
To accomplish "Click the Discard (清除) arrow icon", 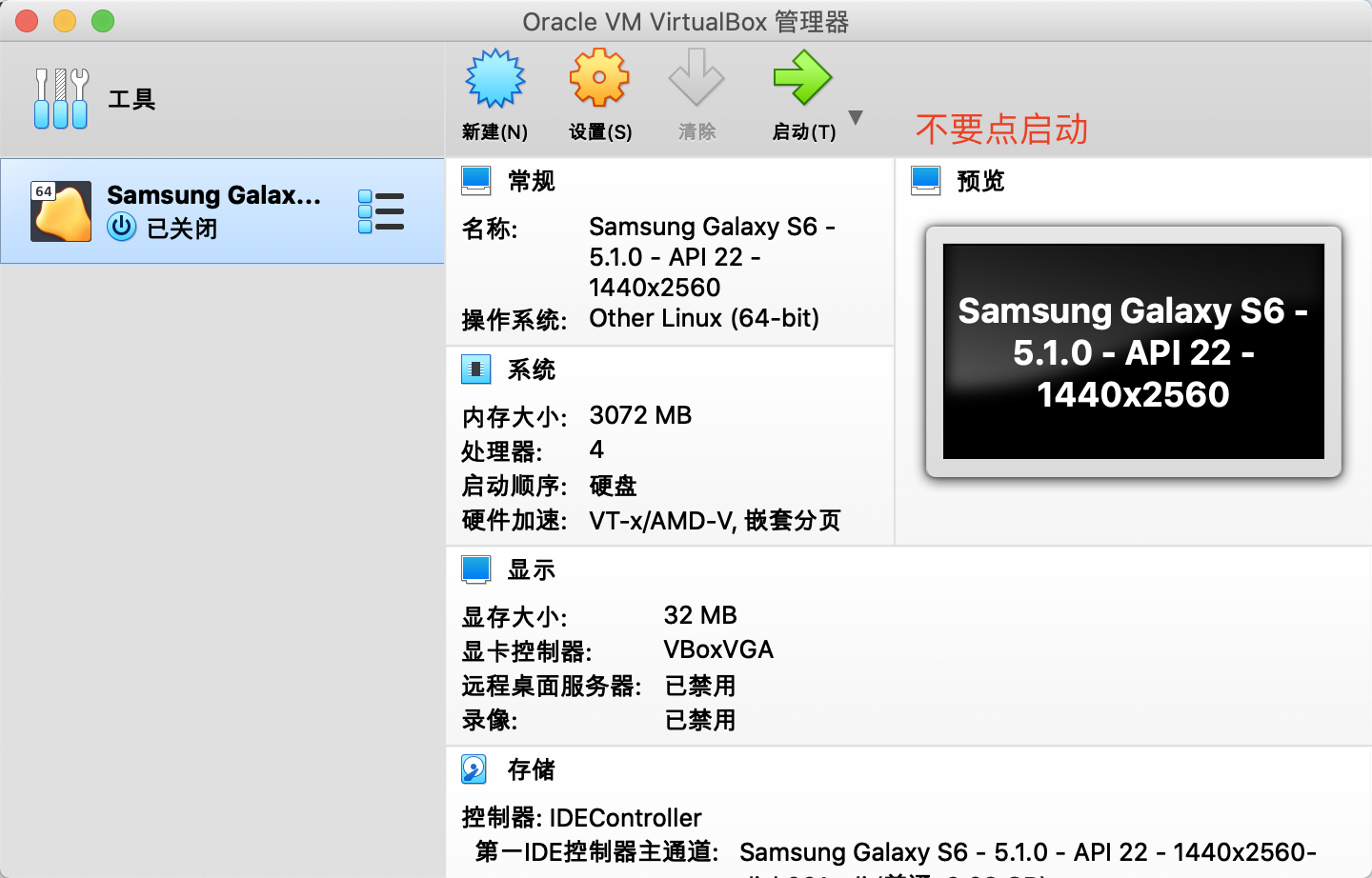I will pyautogui.click(x=696, y=77).
